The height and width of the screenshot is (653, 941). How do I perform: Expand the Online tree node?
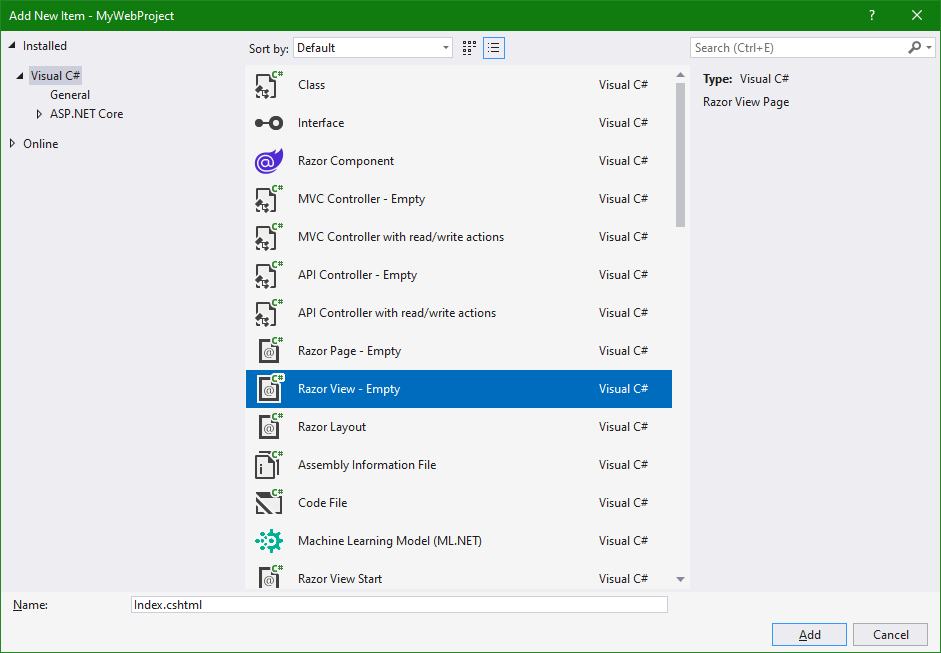coord(12,143)
